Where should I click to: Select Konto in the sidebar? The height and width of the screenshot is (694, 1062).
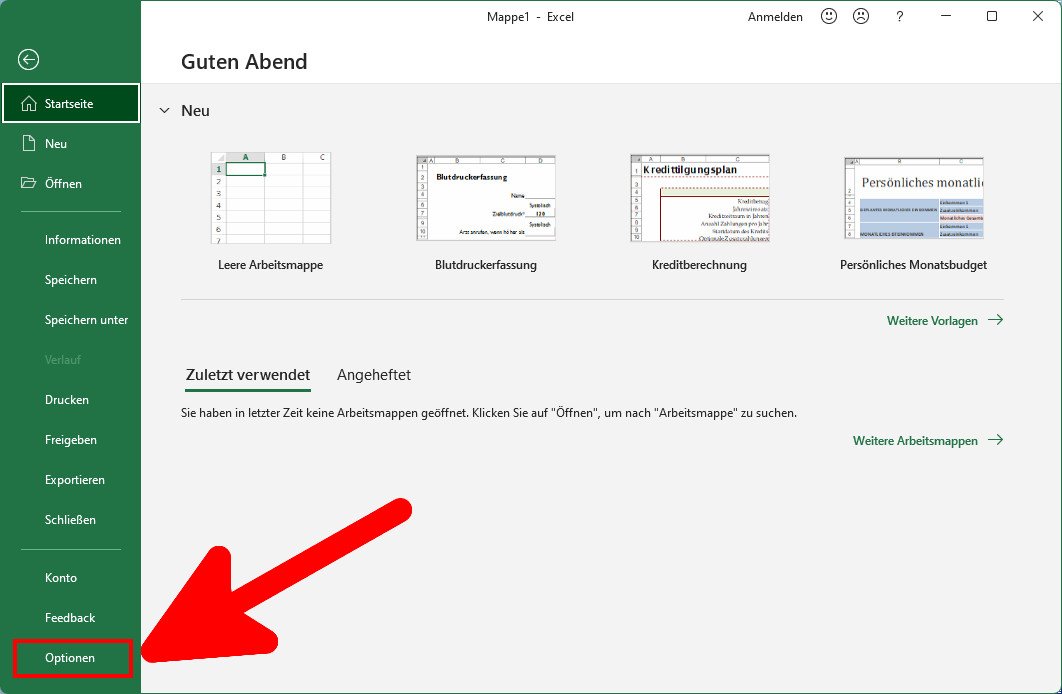pos(61,577)
